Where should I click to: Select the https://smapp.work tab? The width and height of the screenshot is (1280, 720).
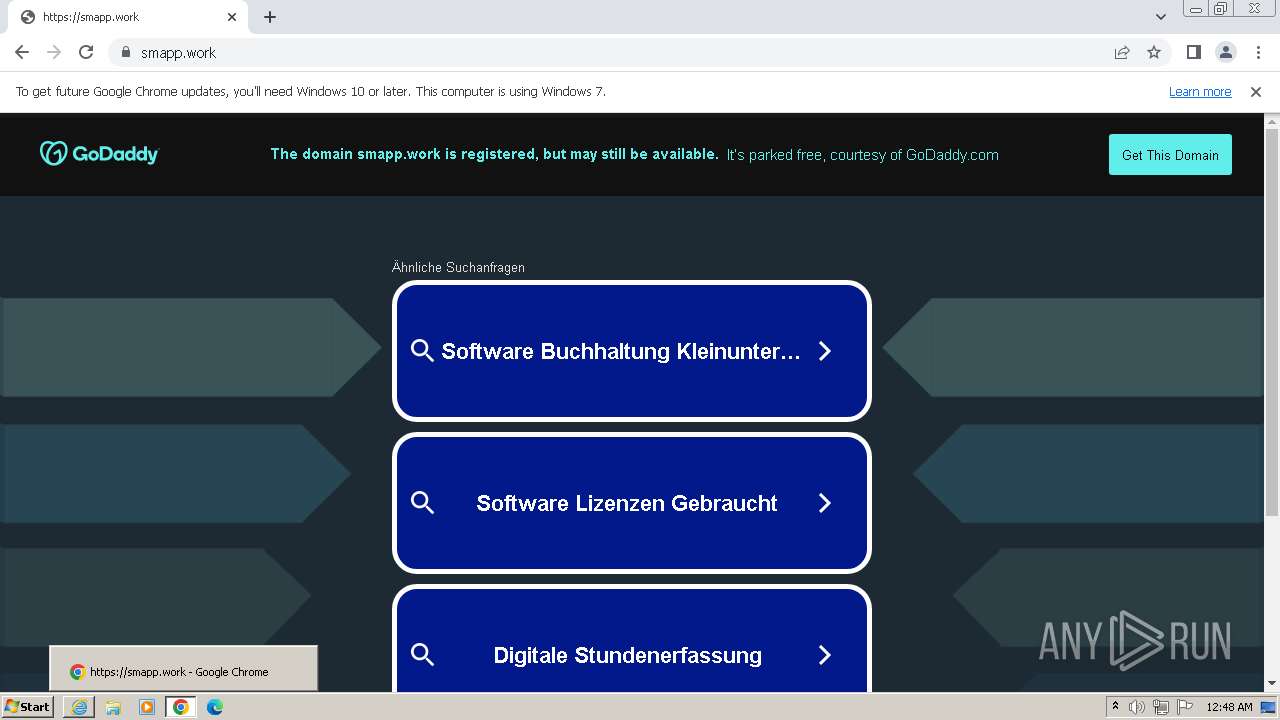pos(126,17)
